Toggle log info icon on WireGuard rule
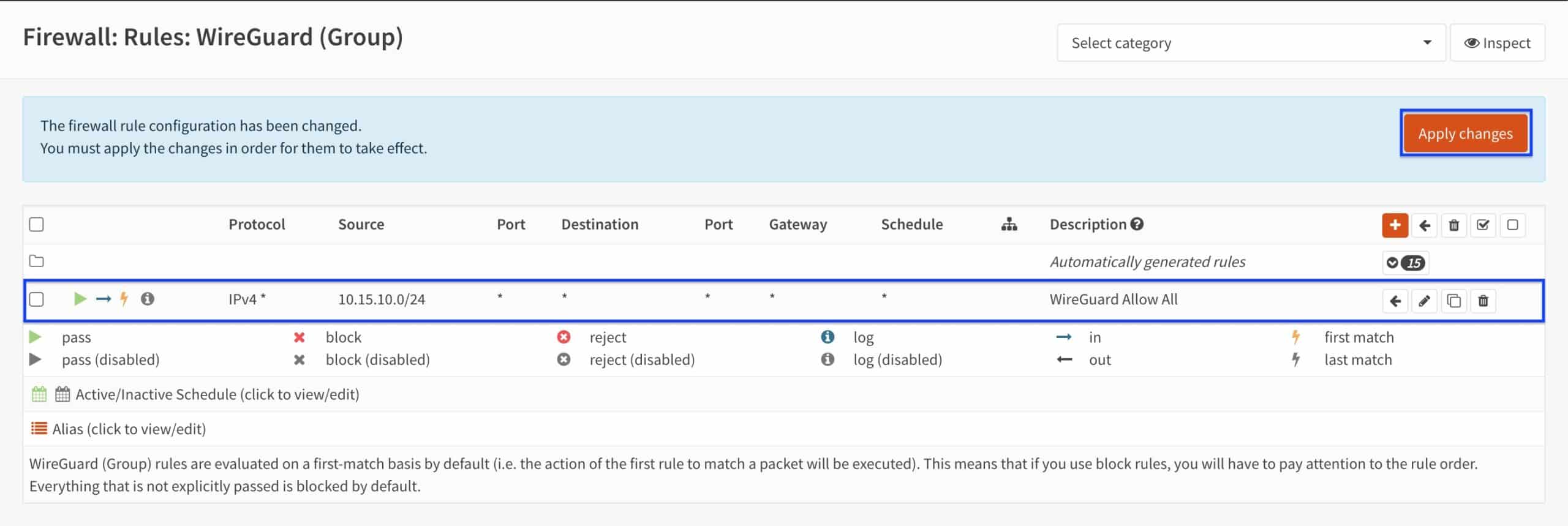This screenshot has width=1568, height=526. point(148,299)
